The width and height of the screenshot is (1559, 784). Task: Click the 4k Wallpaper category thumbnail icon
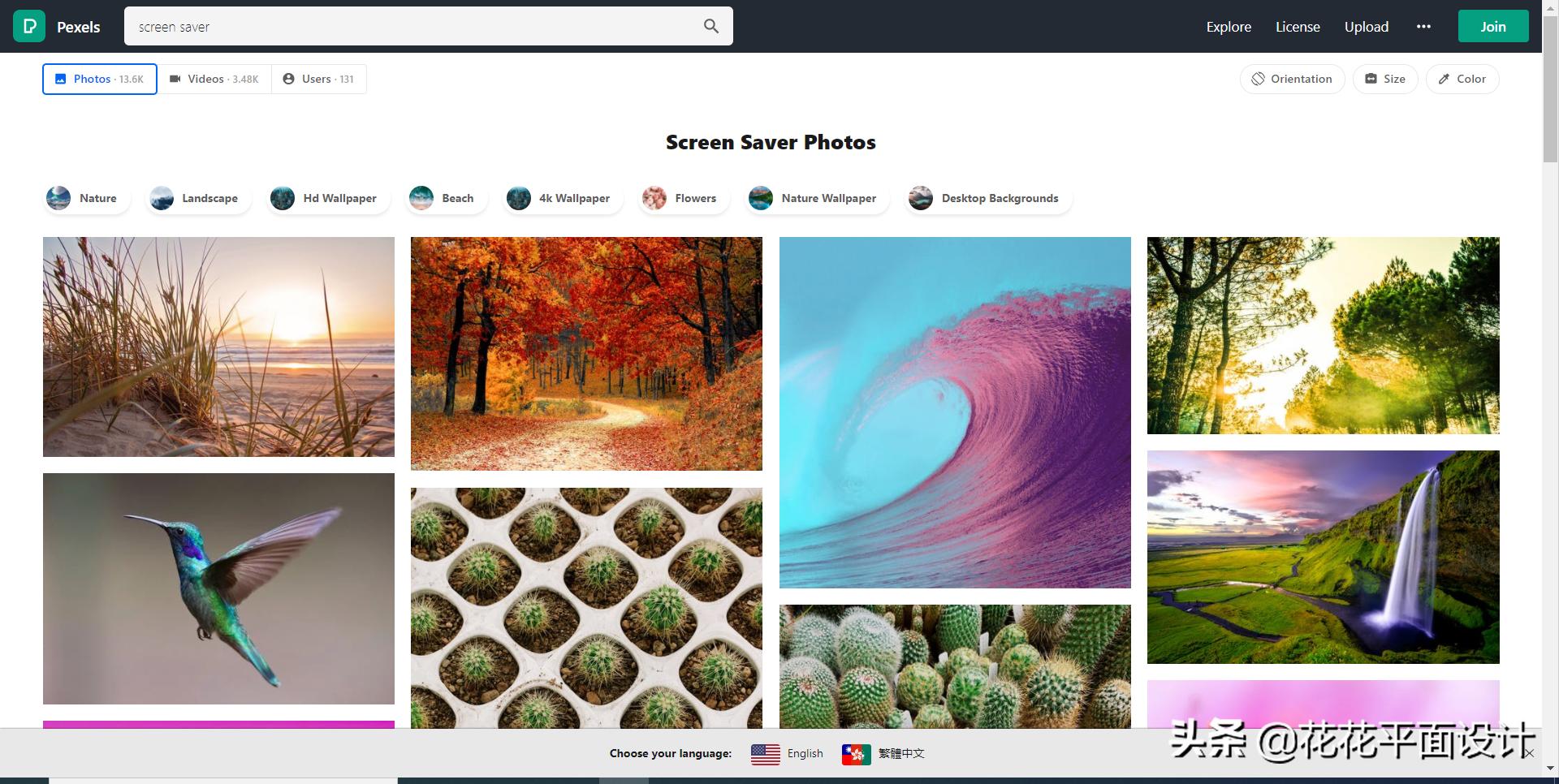[x=519, y=198]
